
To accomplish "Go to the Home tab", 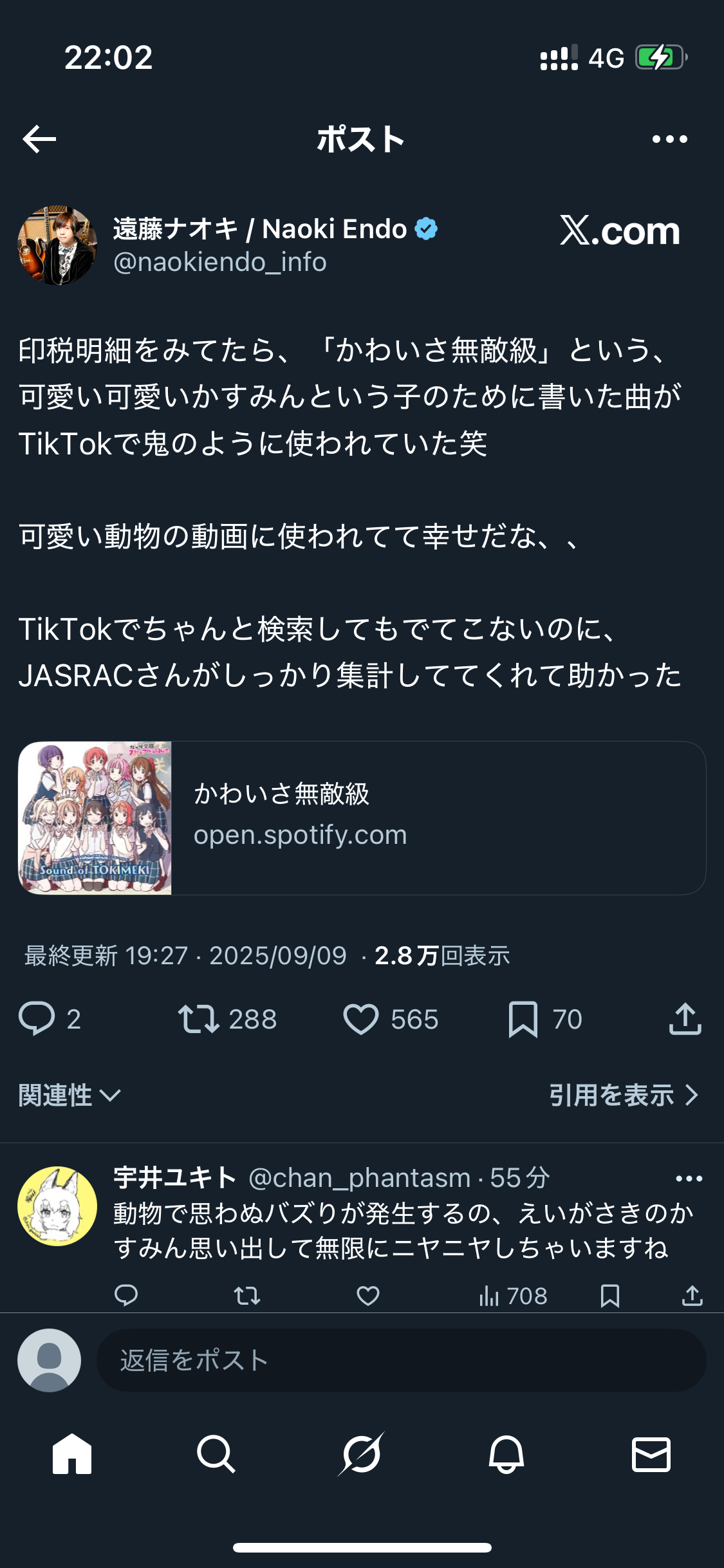I will (x=72, y=1454).
